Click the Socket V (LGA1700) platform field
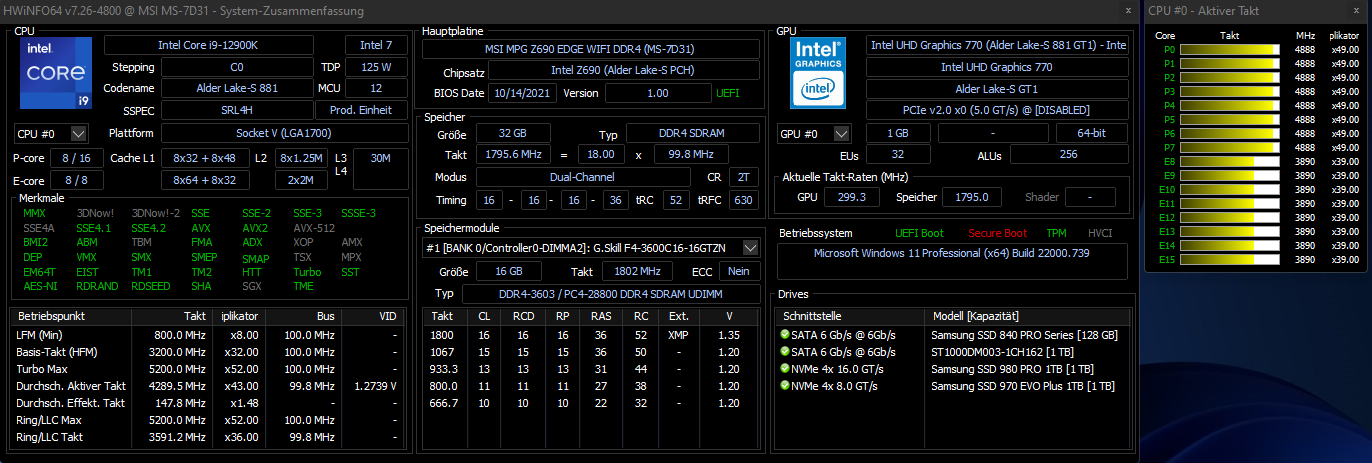Screen dimensions: 1372x463 (x=284, y=133)
